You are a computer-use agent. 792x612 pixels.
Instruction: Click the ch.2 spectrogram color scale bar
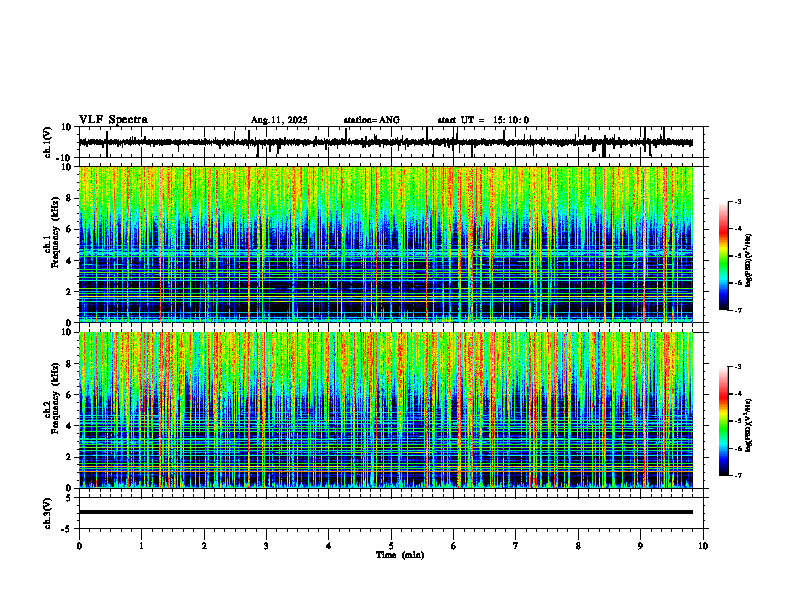[x=724, y=421]
